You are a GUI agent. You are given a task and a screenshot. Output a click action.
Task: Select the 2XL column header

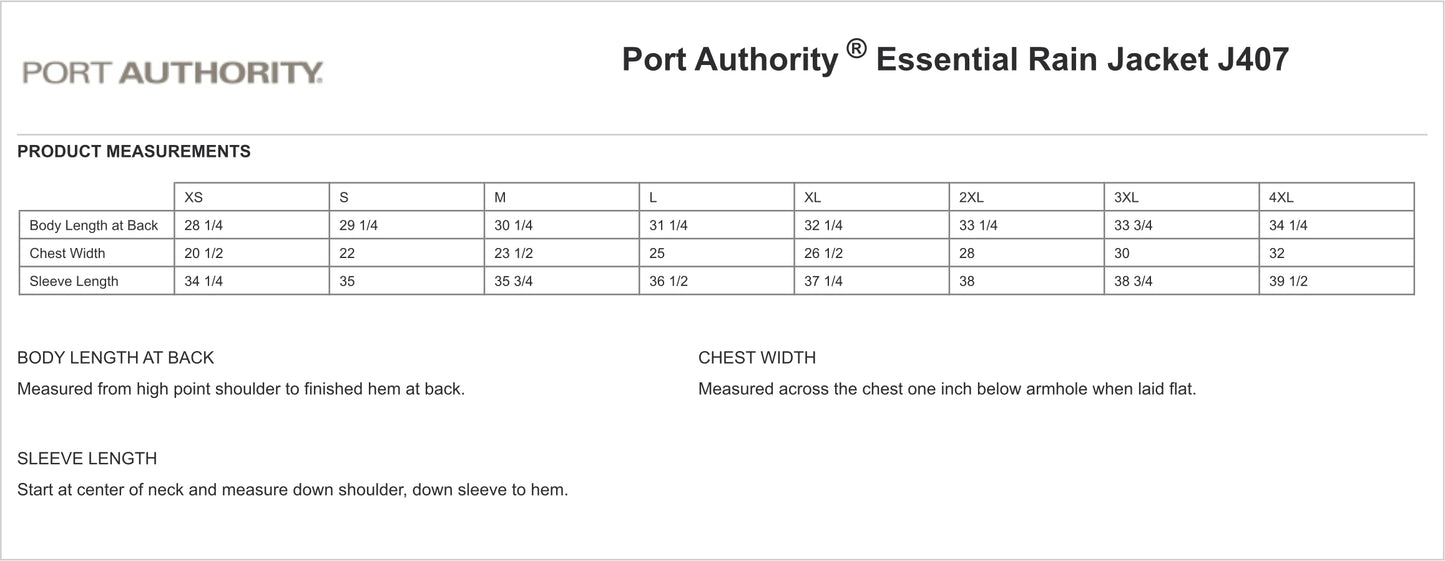[x=971, y=198]
